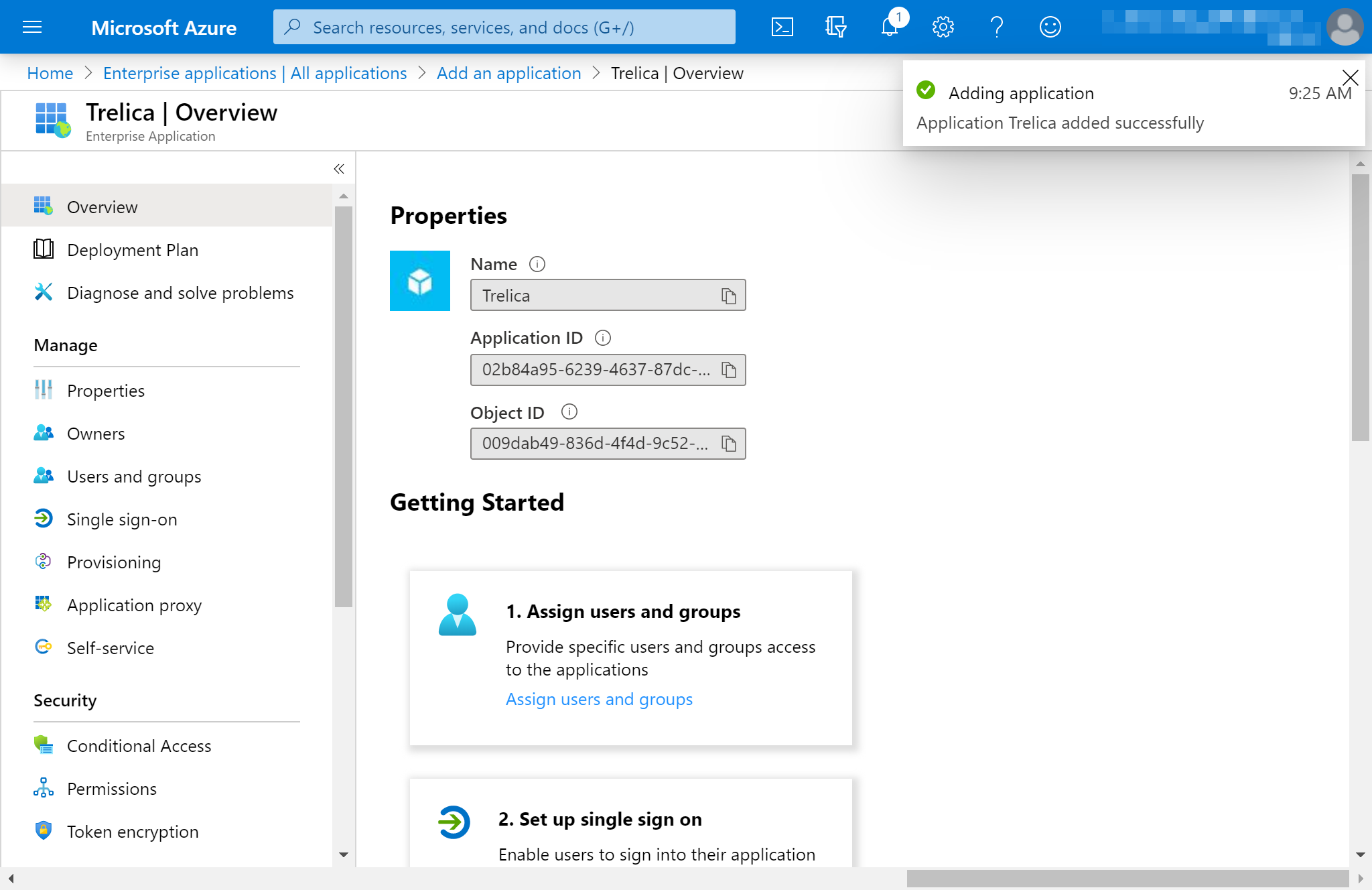Viewport: 1372px width, 890px height.
Task: Click the 2. Set up single sign on heading
Action: 600,820
